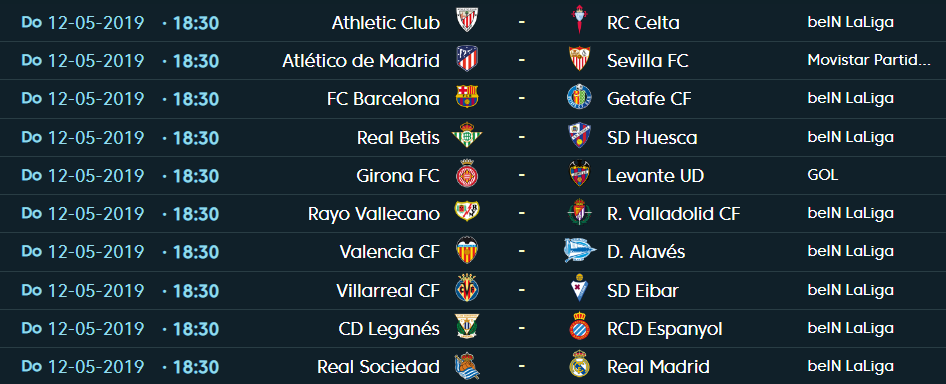Click the RC Celta crest icon
This screenshot has height=384, width=946.
coord(579,22)
